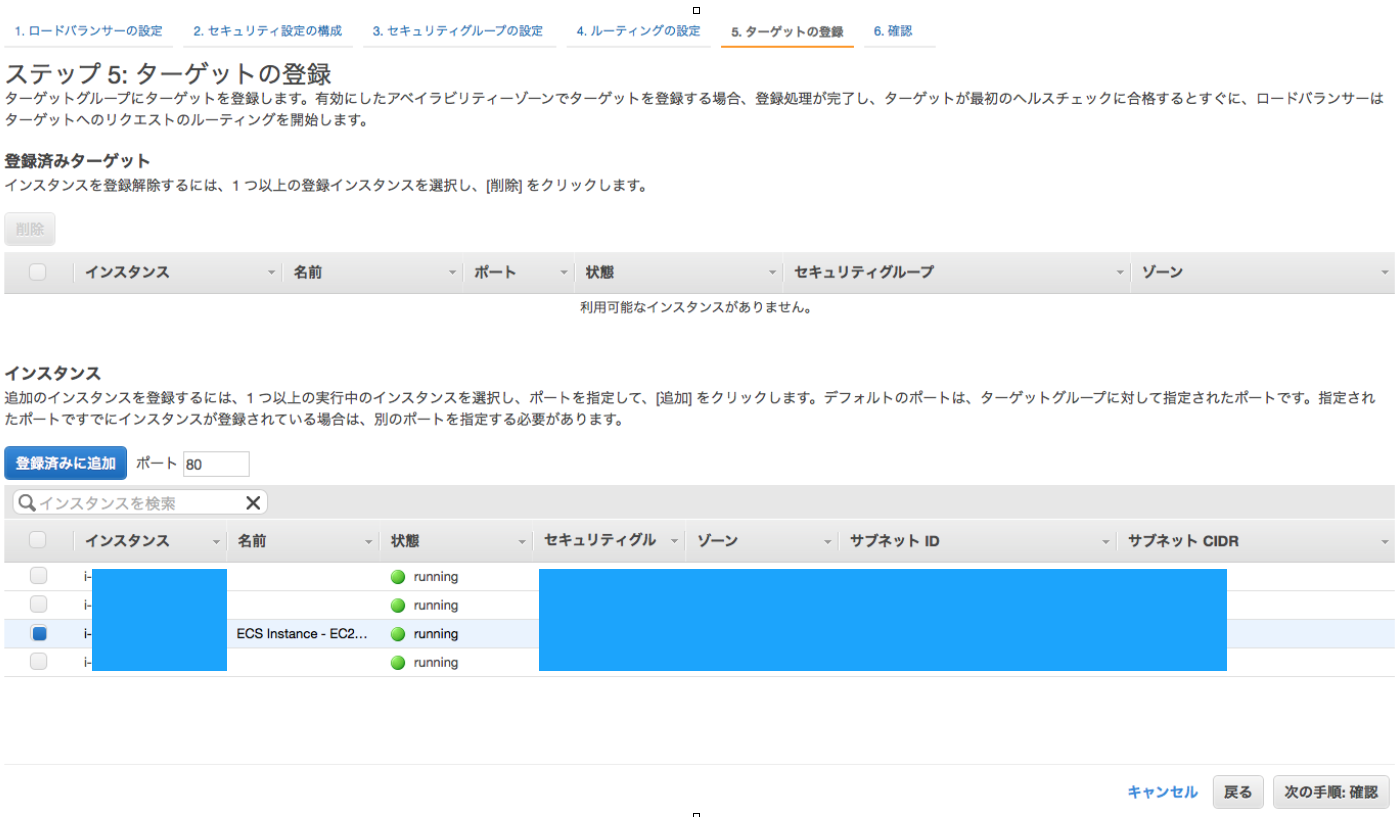Image resolution: width=1395 pixels, height=817 pixels.
Task: Open インスタンス column dropdown in registered targets
Action: pyautogui.click(x=271, y=273)
